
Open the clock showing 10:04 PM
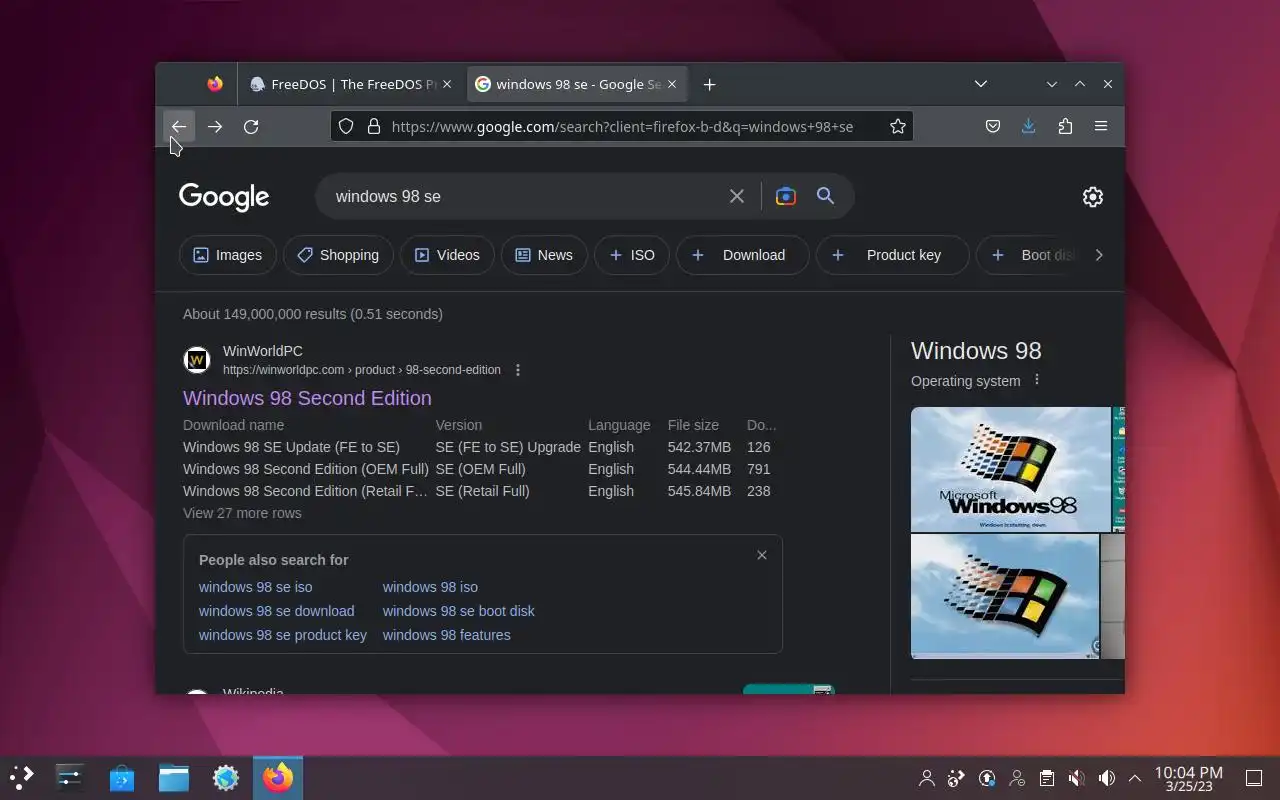pos(1189,778)
